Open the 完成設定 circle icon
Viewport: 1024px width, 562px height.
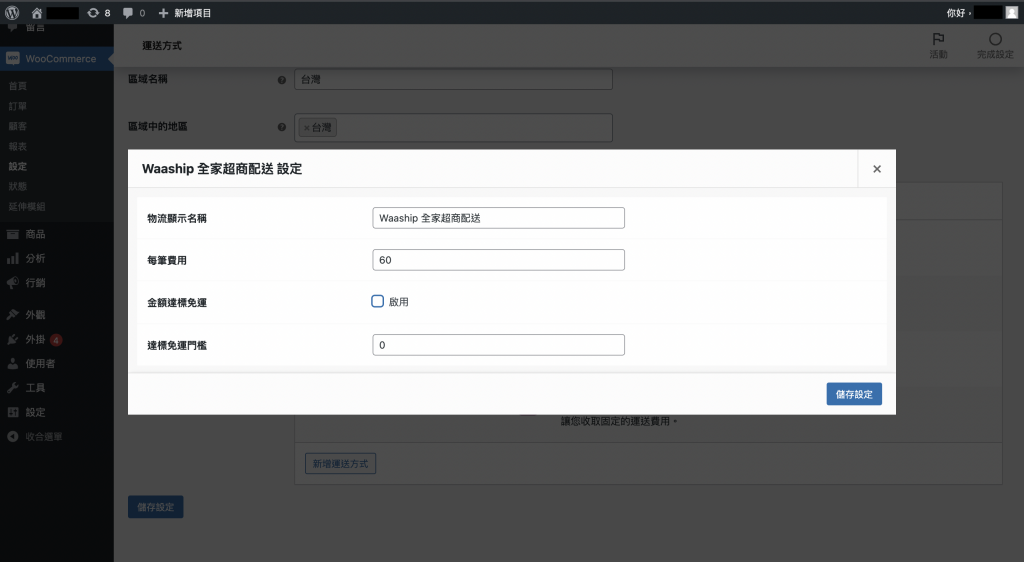point(994,40)
